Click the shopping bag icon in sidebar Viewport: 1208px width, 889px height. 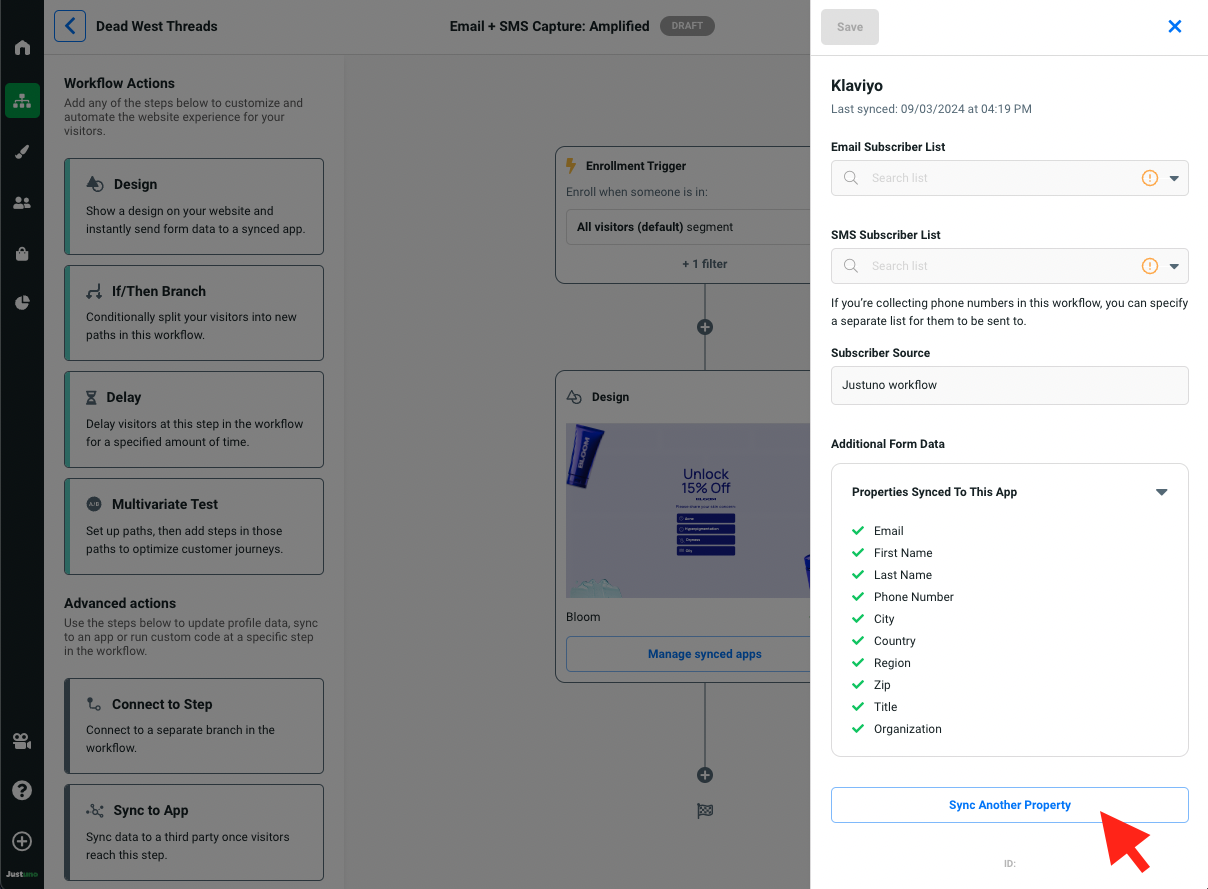pyautogui.click(x=22, y=254)
